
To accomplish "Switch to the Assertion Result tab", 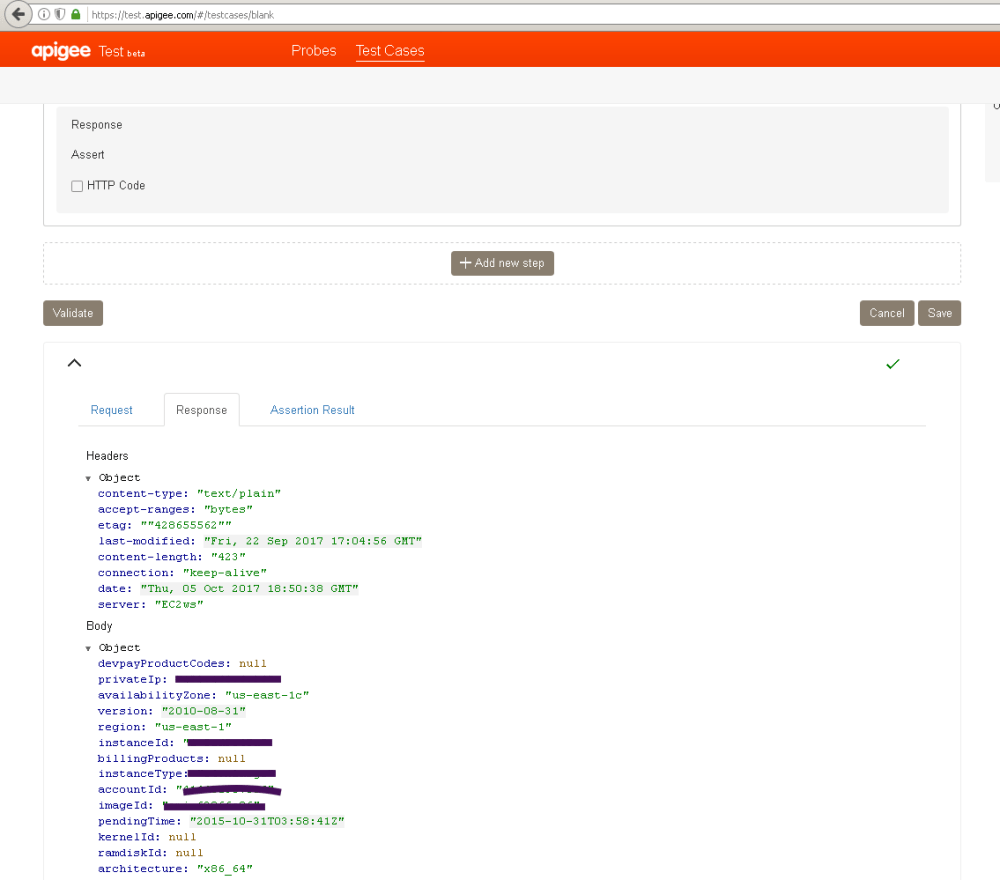I will pos(312,410).
